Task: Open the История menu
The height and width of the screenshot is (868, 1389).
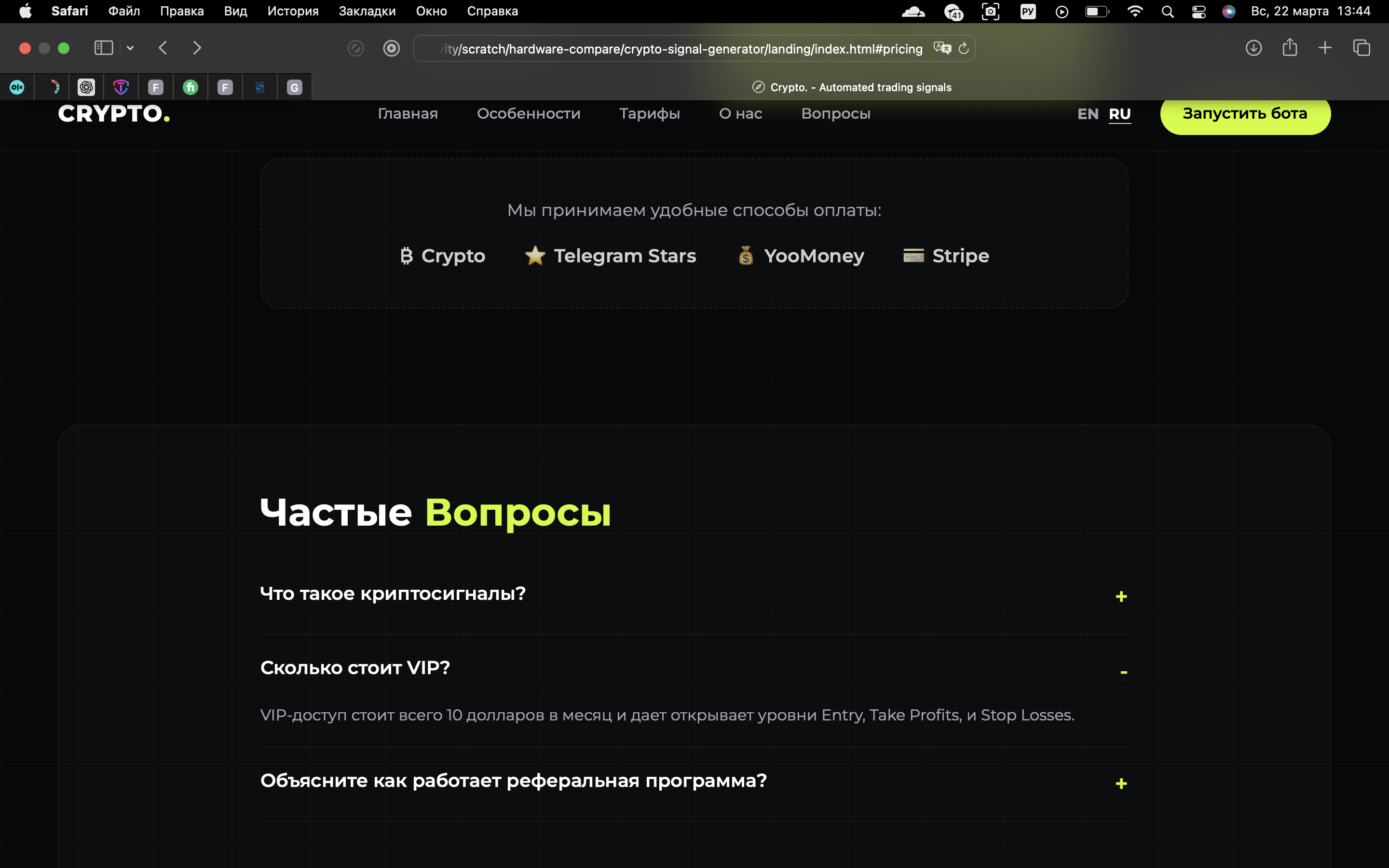Action: (293, 12)
